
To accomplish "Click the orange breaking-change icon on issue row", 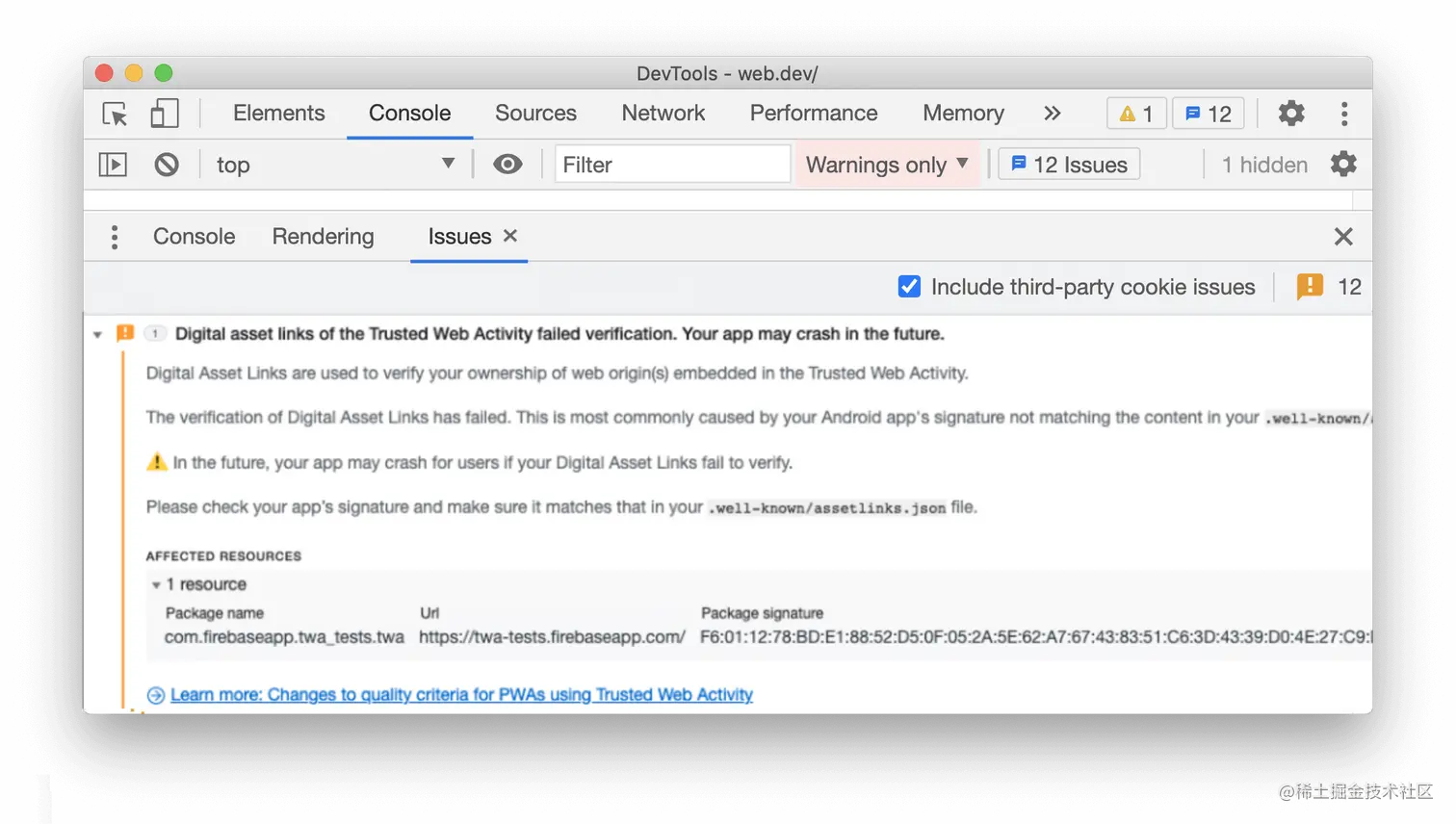I will pos(125,333).
